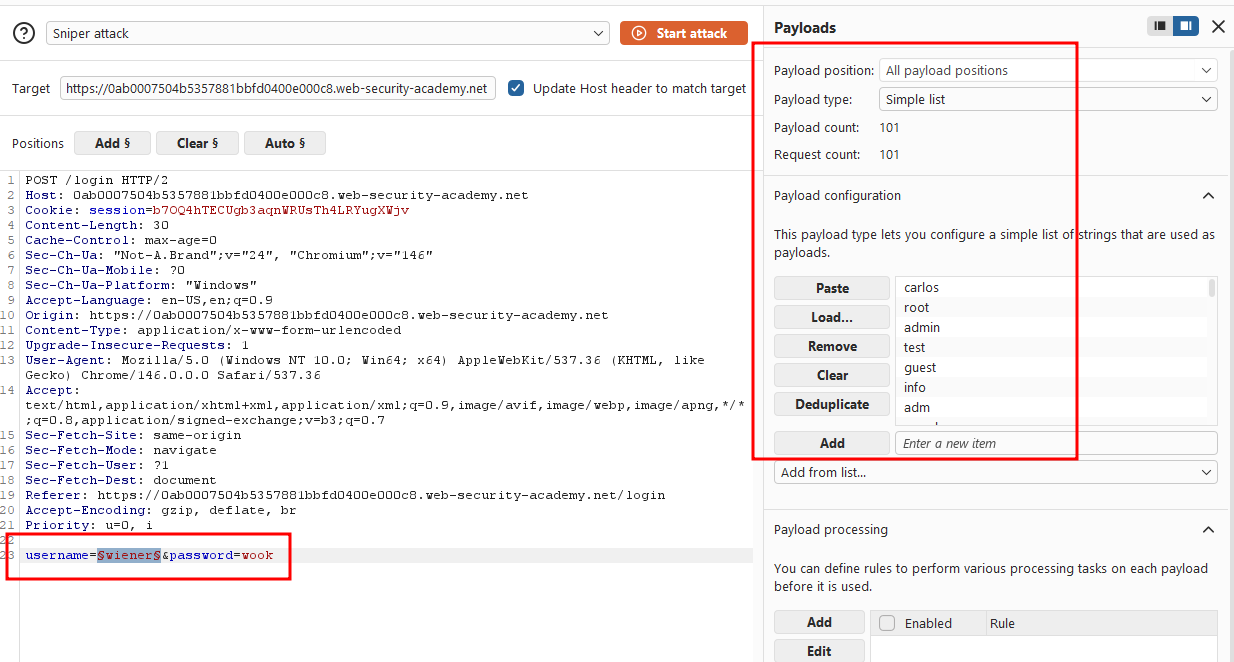Open the Add from list dropdown
The height and width of the screenshot is (662, 1234).
(x=996, y=472)
